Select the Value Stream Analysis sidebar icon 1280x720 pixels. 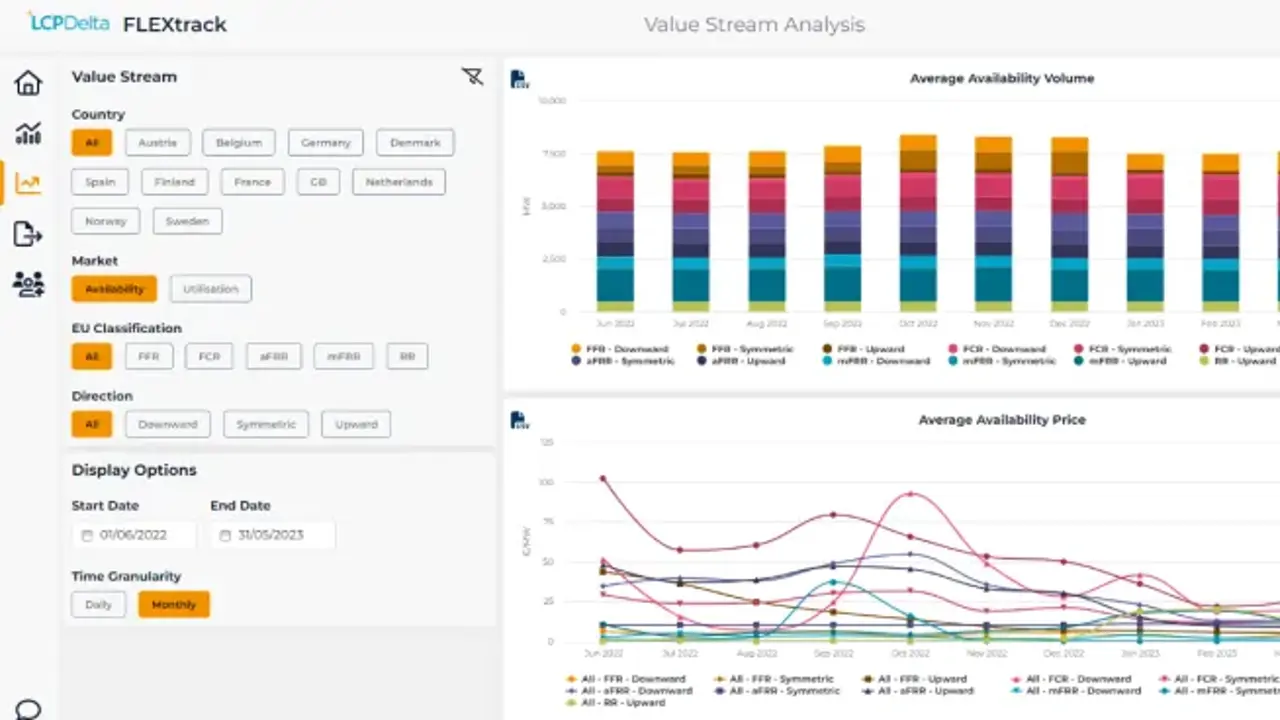28,183
